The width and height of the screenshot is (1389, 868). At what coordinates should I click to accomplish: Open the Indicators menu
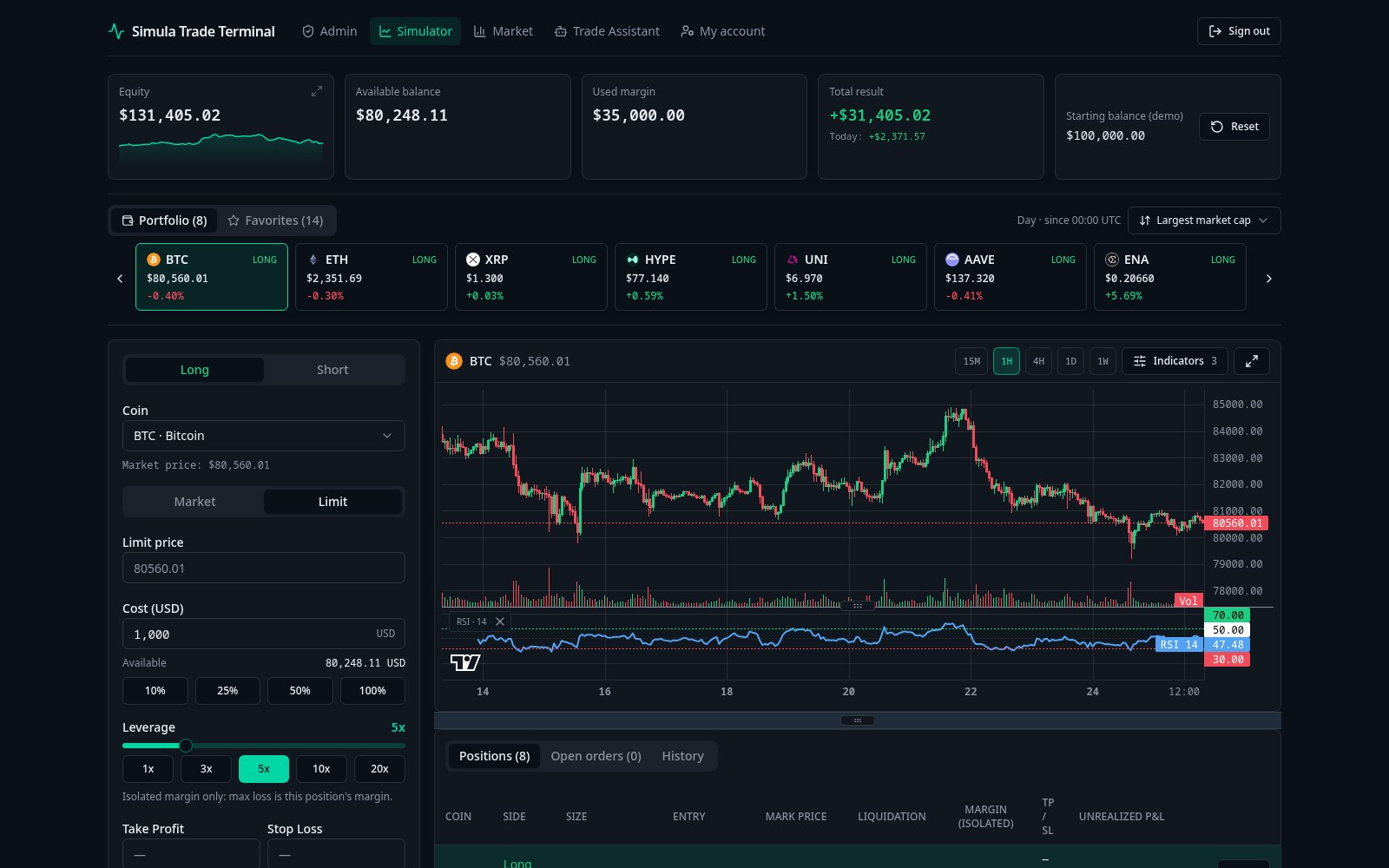1175,361
